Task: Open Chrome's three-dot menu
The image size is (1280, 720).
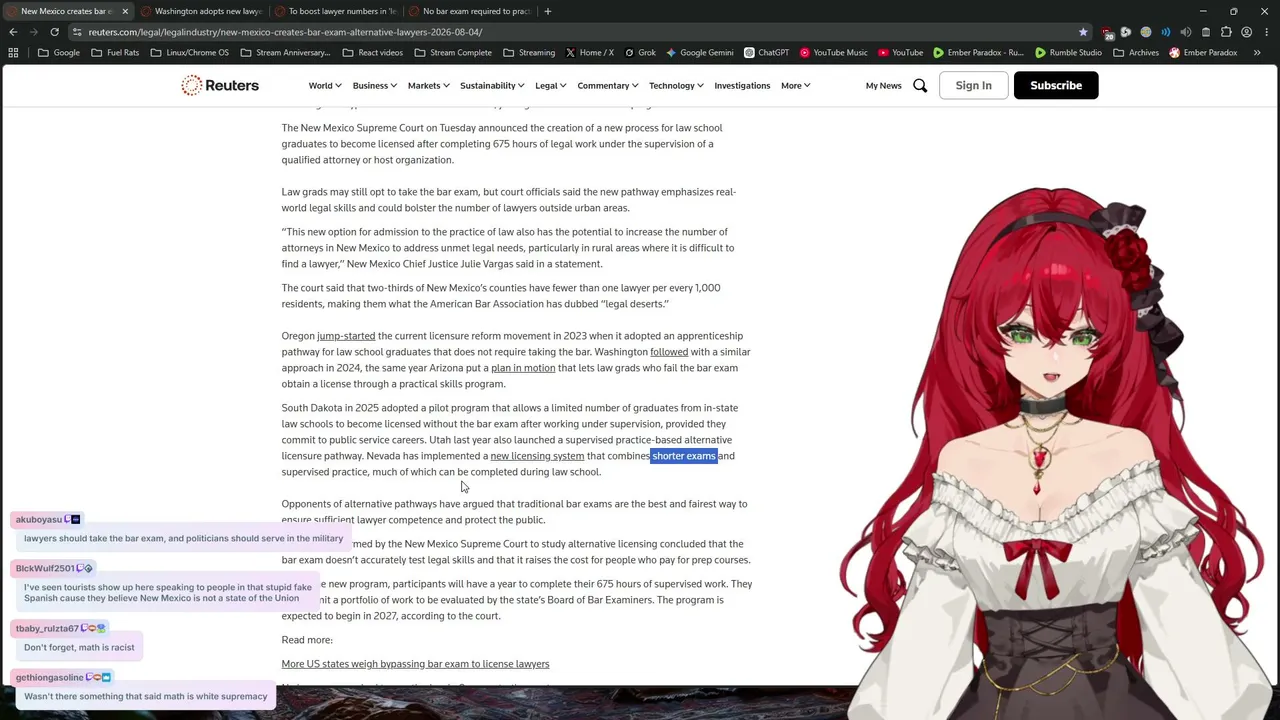Action: (1266, 32)
